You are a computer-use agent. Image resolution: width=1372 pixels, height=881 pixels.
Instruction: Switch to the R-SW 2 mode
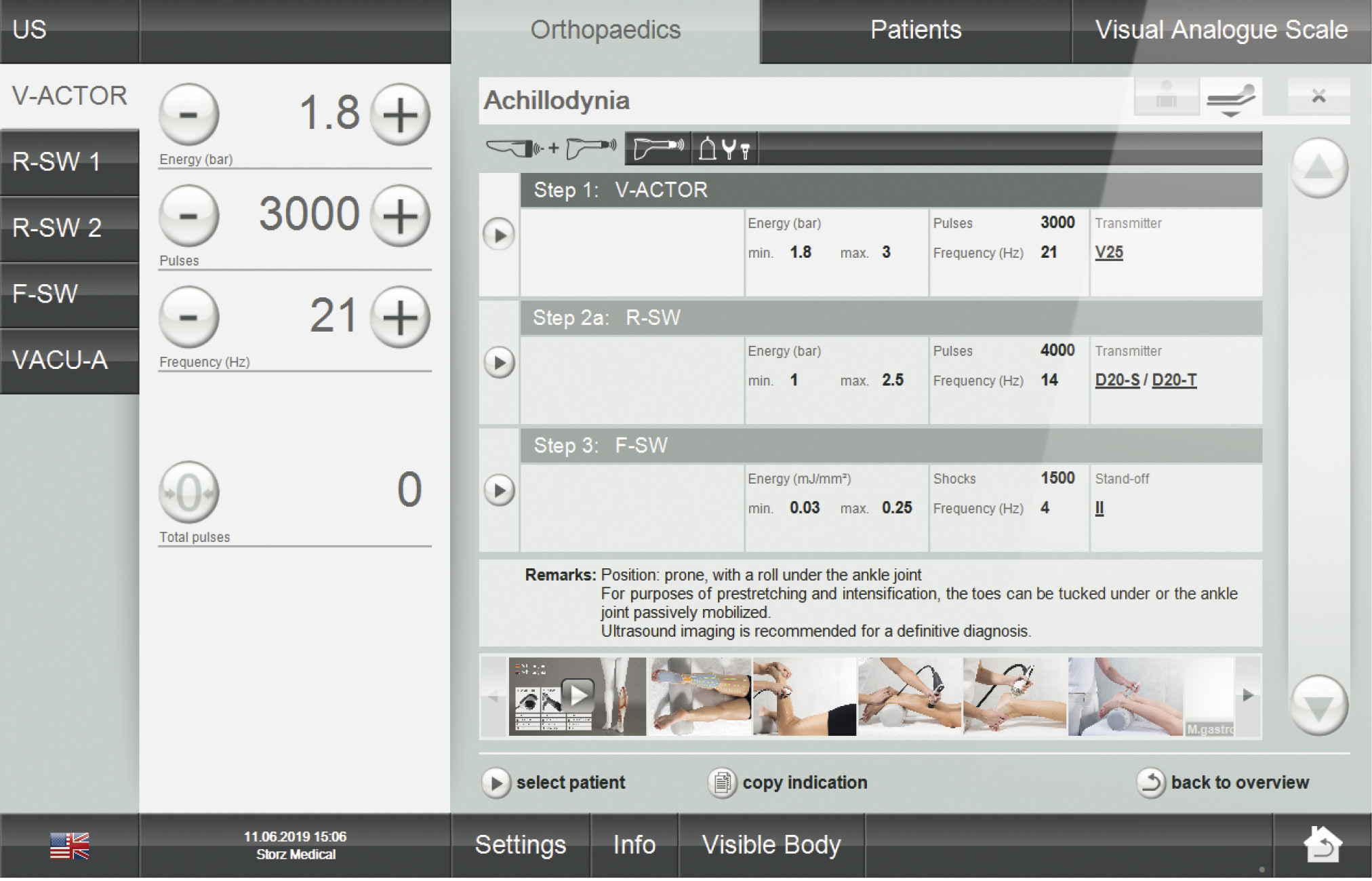[69, 228]
